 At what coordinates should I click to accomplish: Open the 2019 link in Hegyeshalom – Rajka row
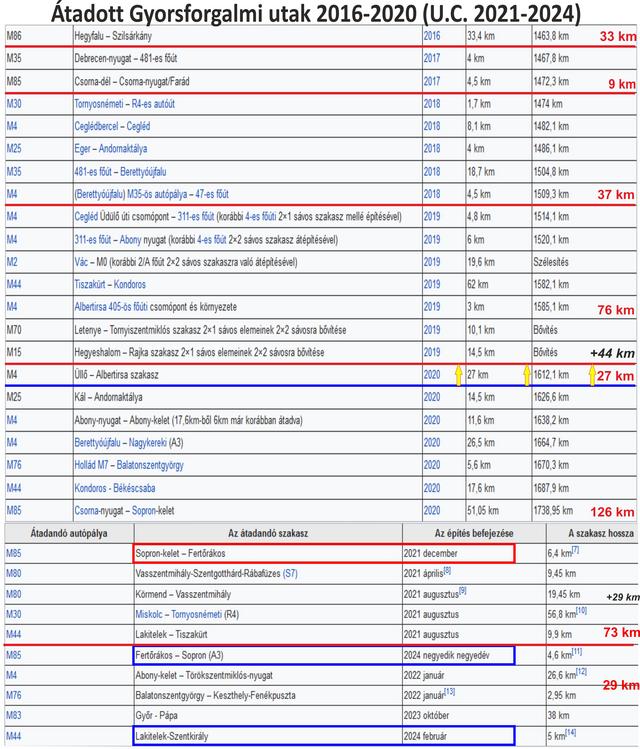coord(432,352)
